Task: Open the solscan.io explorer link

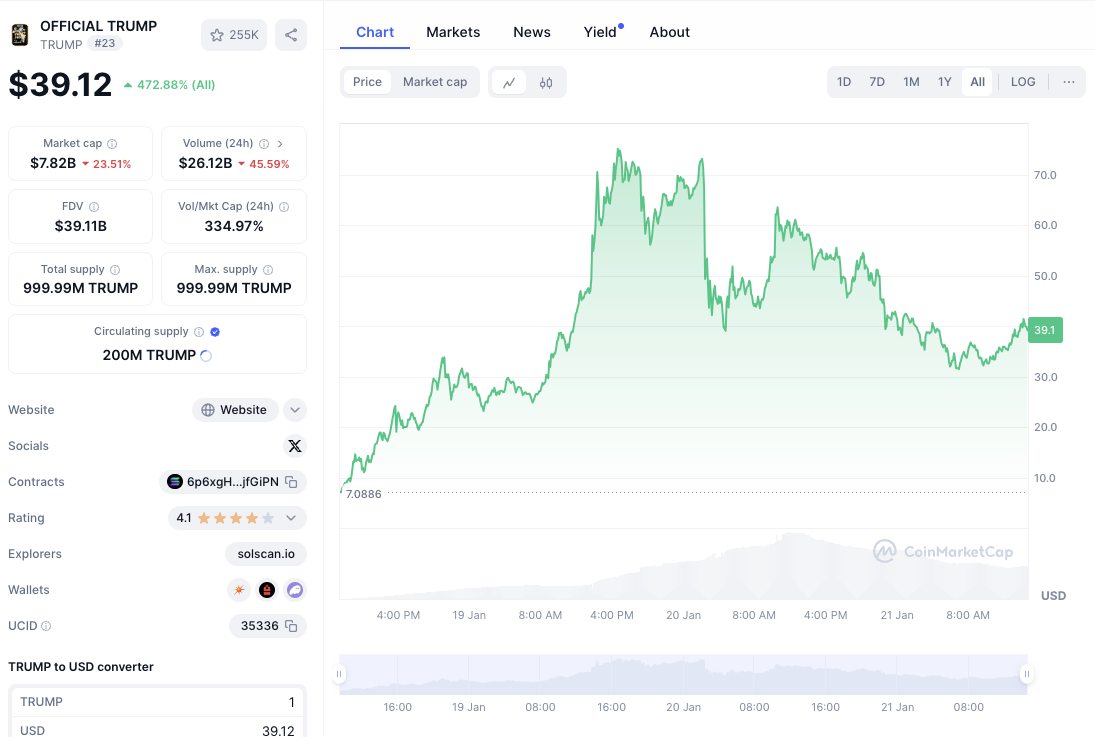Action: pyautogui.click(x=266, y=554)
